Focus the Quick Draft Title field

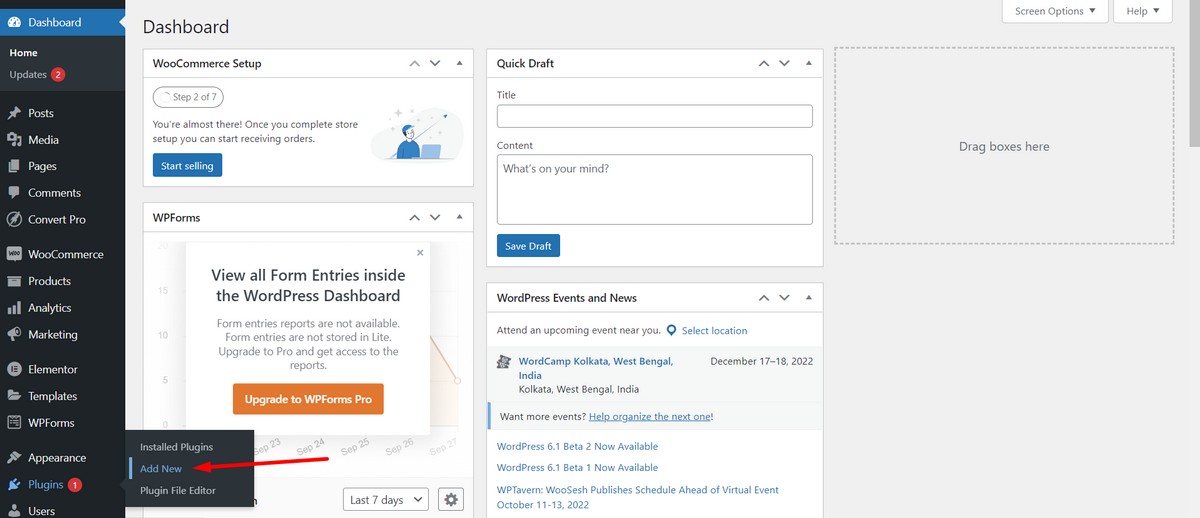(655, 116)
